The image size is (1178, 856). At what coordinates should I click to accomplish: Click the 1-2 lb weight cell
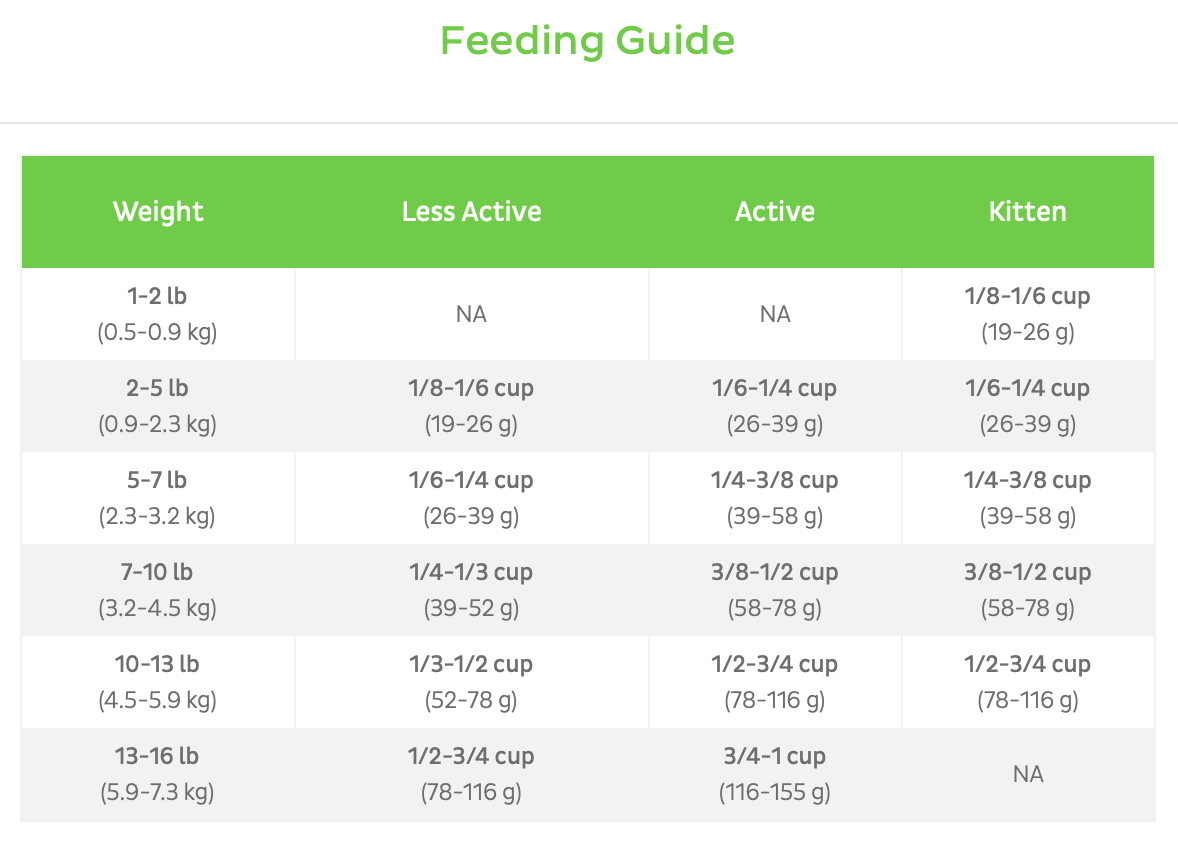(x=158, y=314)
